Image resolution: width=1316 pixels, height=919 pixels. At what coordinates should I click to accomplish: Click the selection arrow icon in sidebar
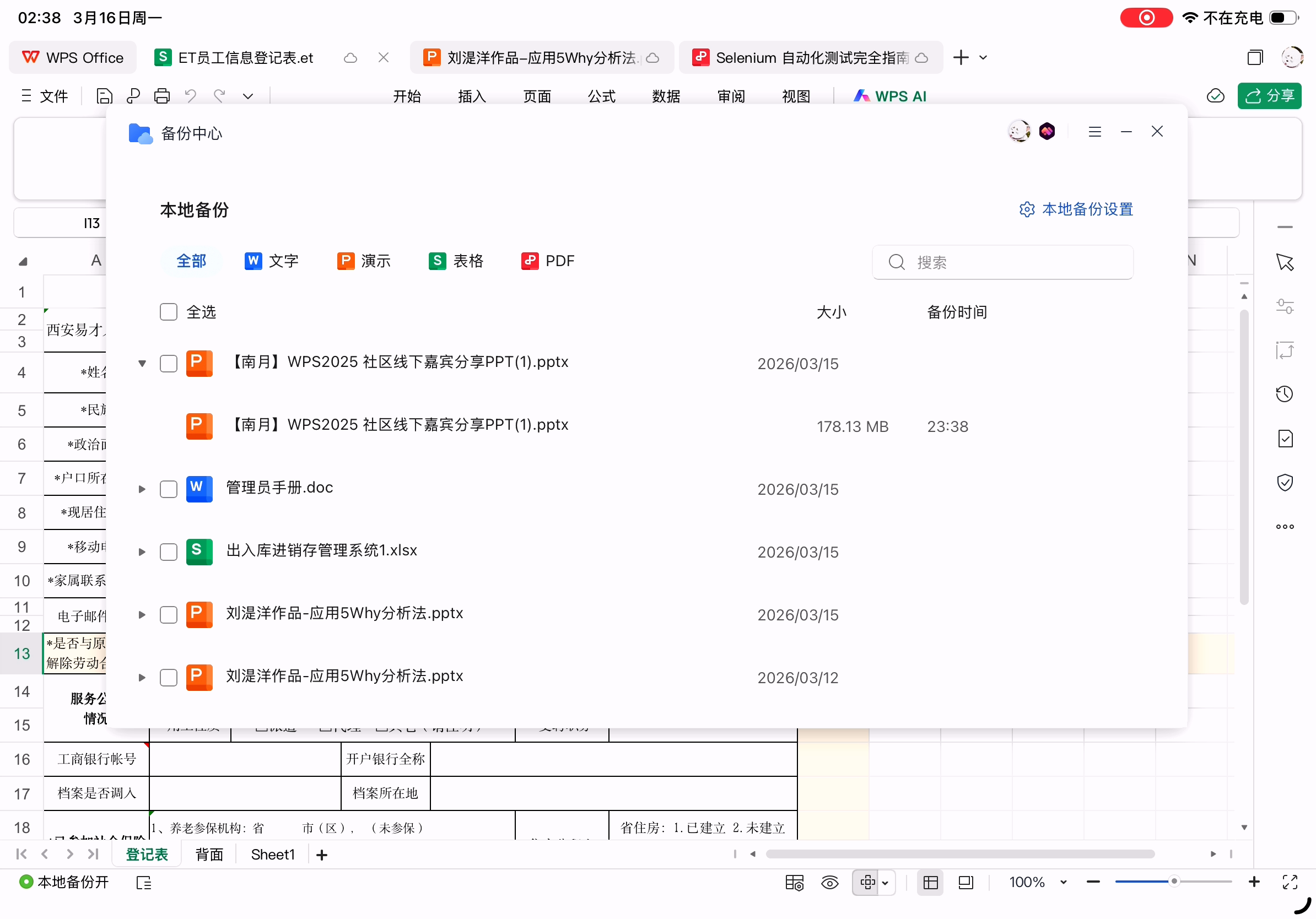click(x=1285, y=262)
